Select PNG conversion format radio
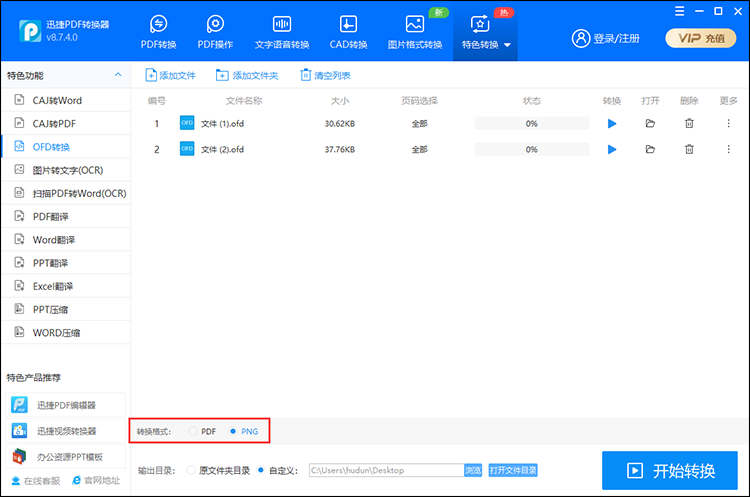Image resolution: width=750 pixels, height=497 pixels. [233, 431]
